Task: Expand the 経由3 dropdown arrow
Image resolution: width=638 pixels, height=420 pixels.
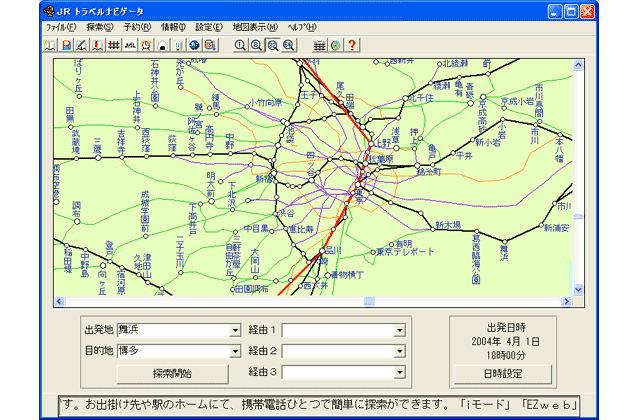Action: [400, 372]
